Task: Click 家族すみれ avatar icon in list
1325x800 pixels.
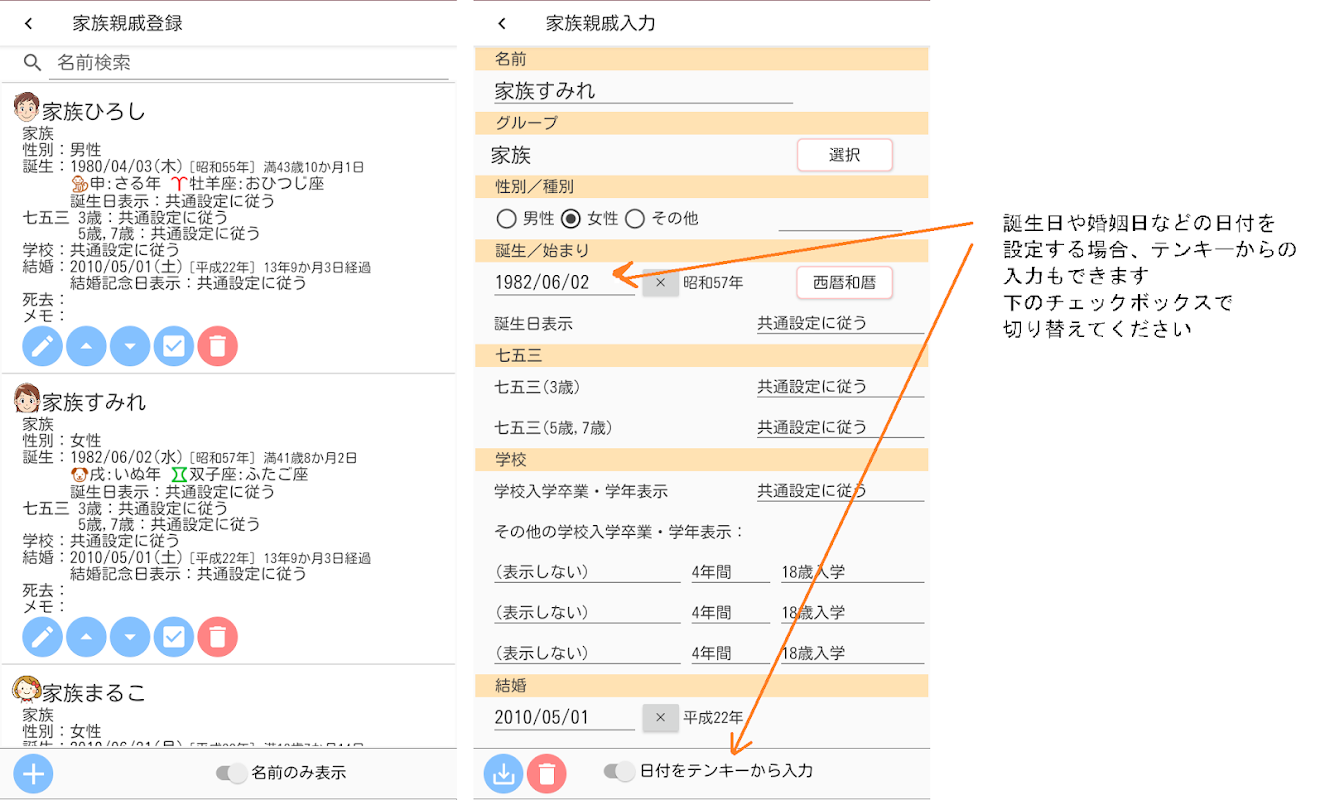Action: click(27, 398)
